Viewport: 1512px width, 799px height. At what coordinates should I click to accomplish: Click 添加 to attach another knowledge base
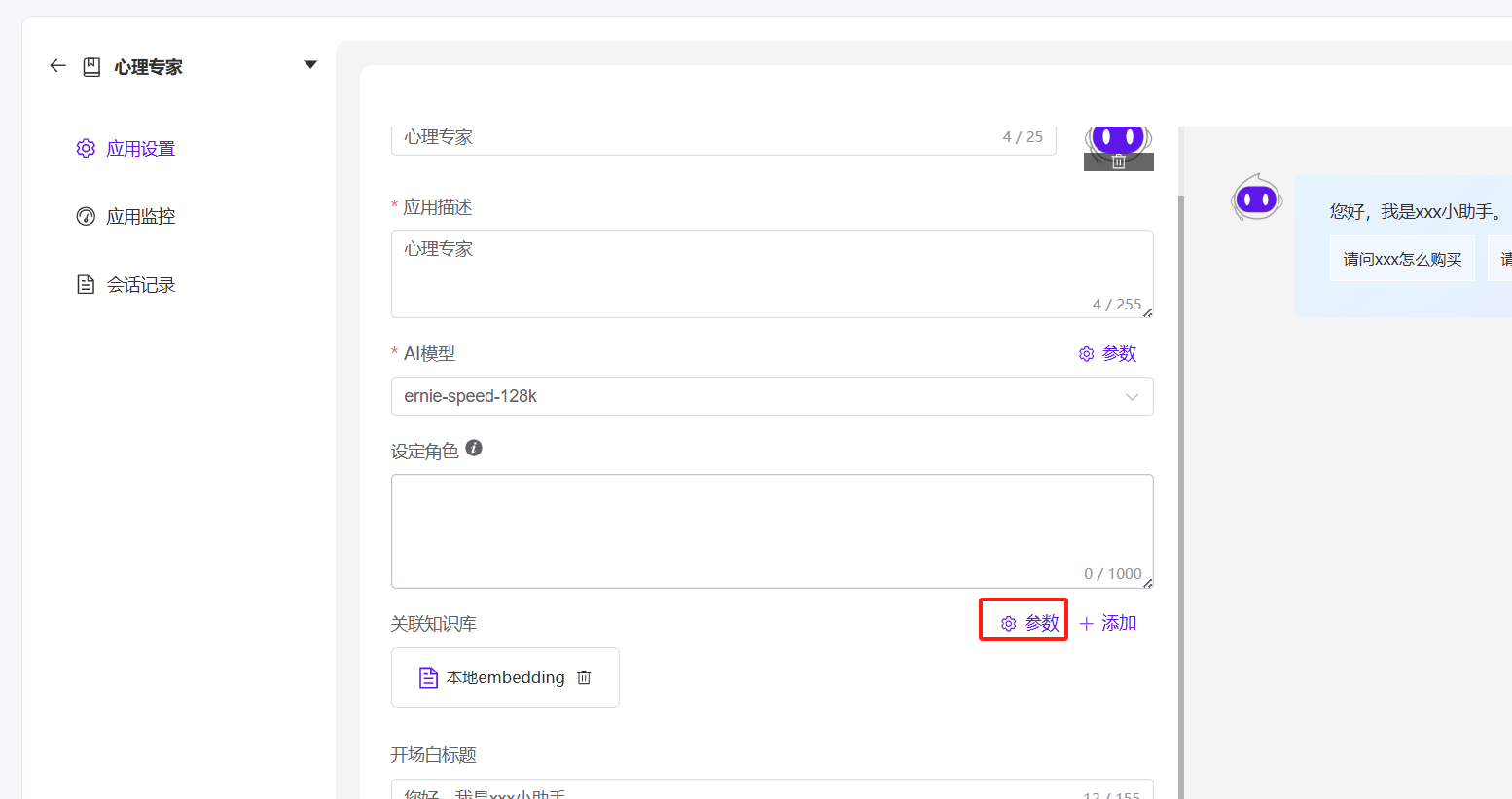1110,622
